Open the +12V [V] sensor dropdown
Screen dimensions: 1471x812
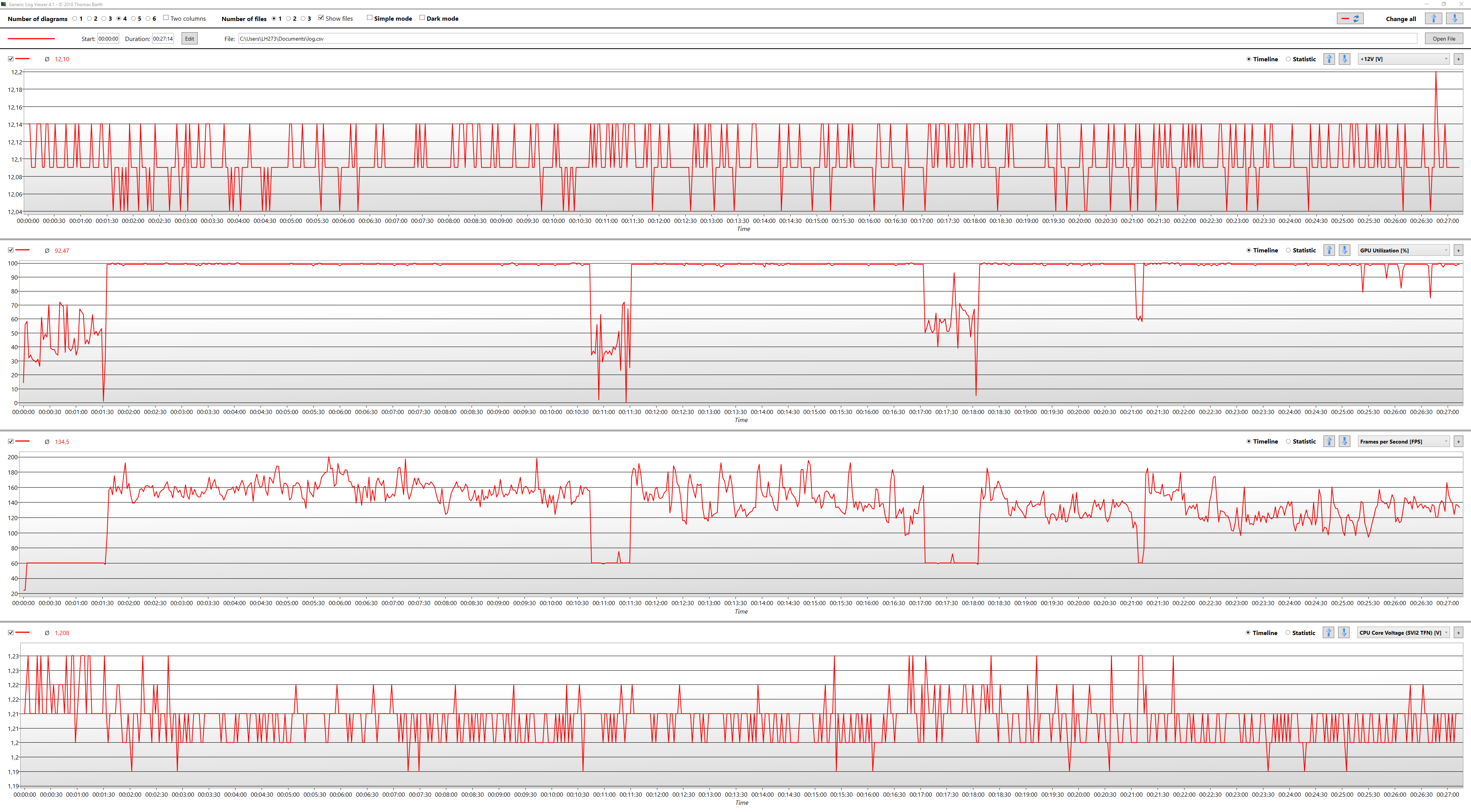tap(1404, 59)
